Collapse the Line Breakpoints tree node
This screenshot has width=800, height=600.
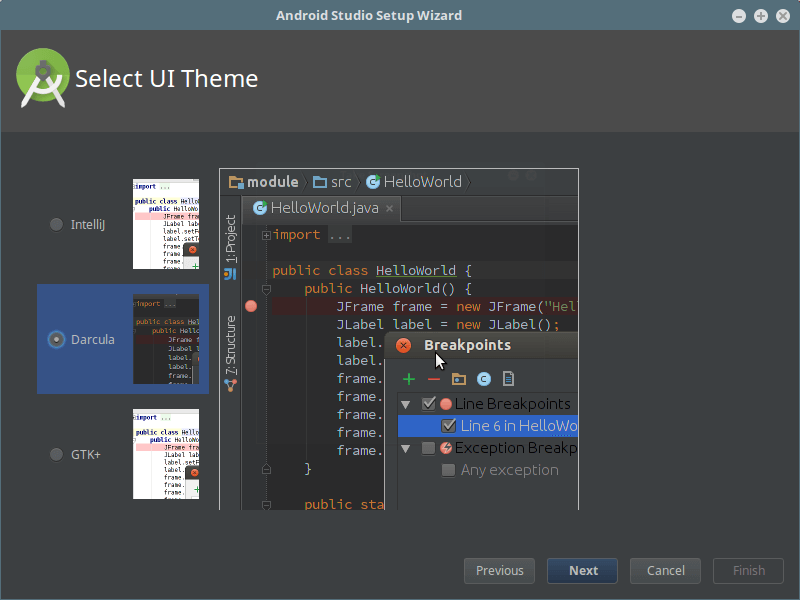(x=405, y=404)
